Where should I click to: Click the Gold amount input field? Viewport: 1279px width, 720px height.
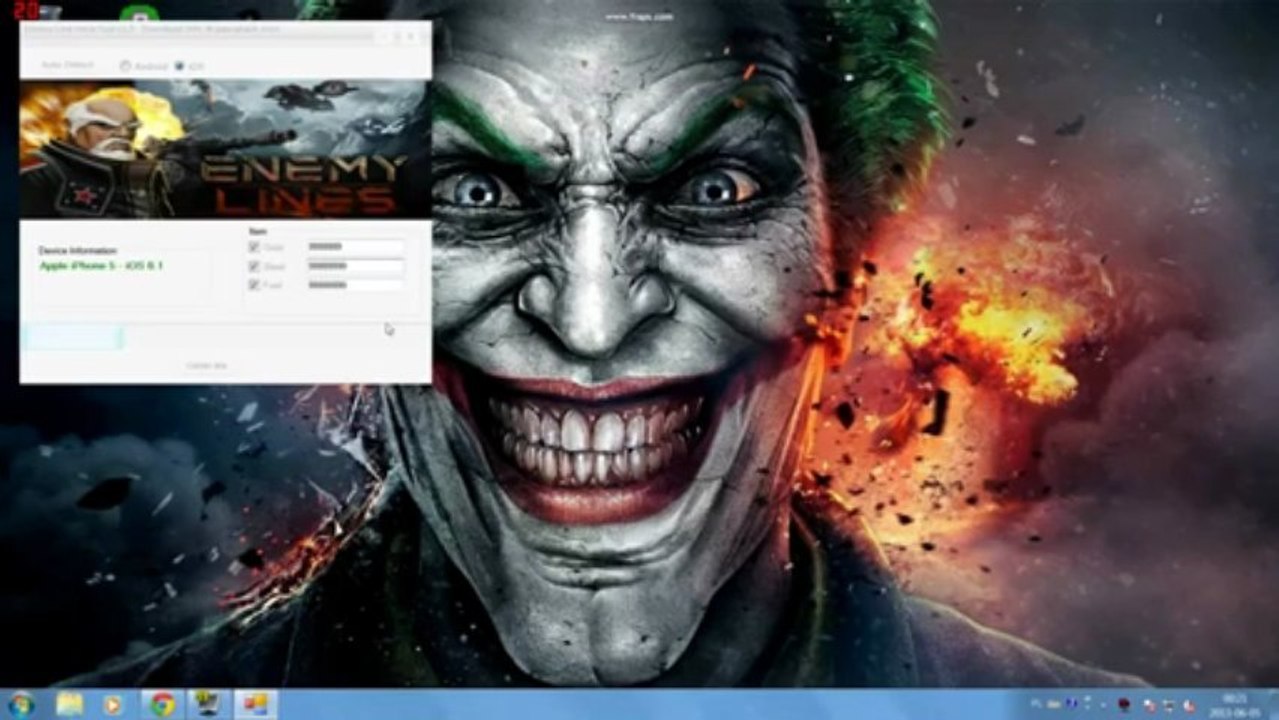355,247
